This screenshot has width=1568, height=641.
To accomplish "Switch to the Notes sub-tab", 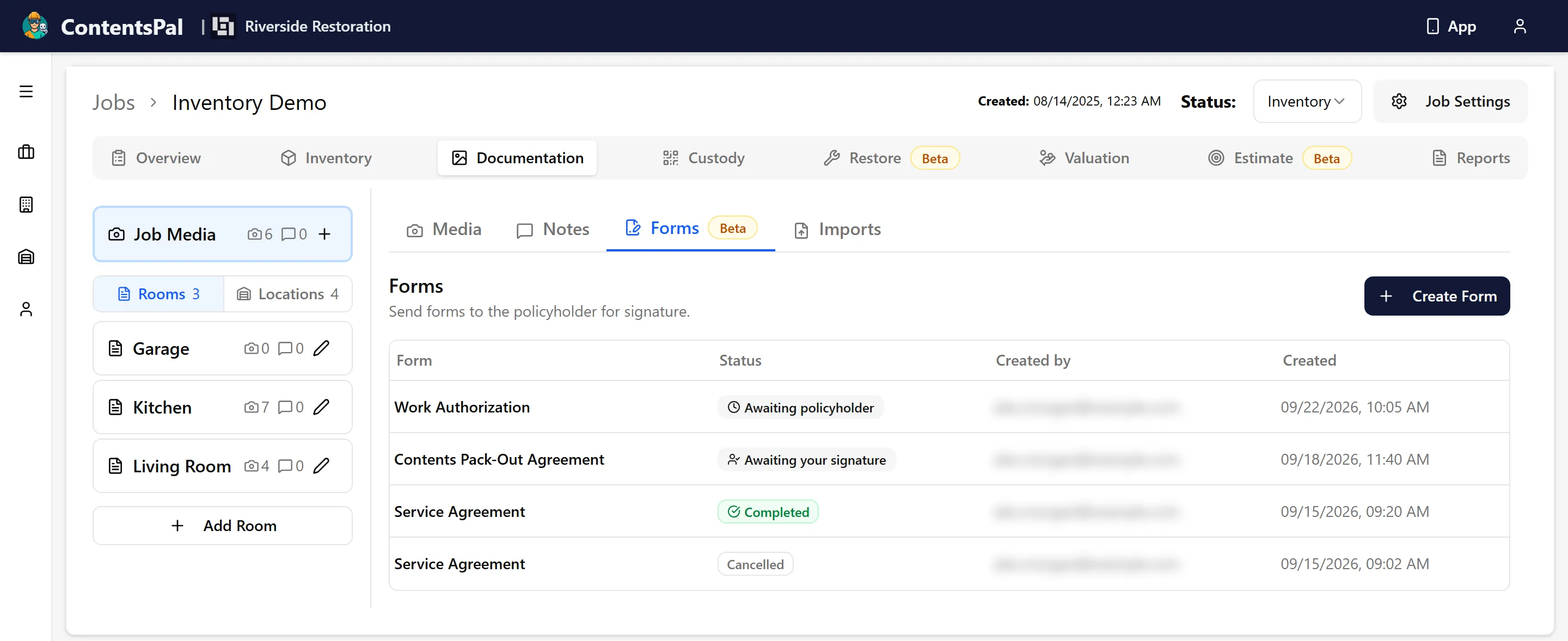I will pyautogui.click(x=552, y=229).
